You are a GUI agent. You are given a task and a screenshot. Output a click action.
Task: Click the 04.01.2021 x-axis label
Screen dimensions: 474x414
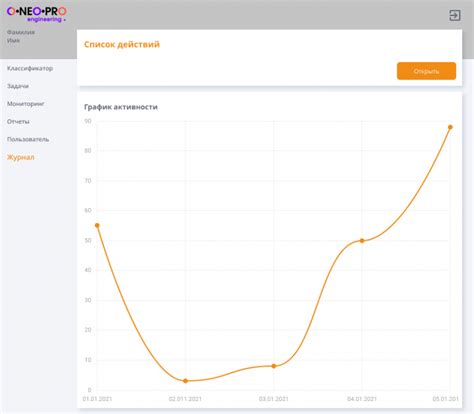(x=362, y=399)
